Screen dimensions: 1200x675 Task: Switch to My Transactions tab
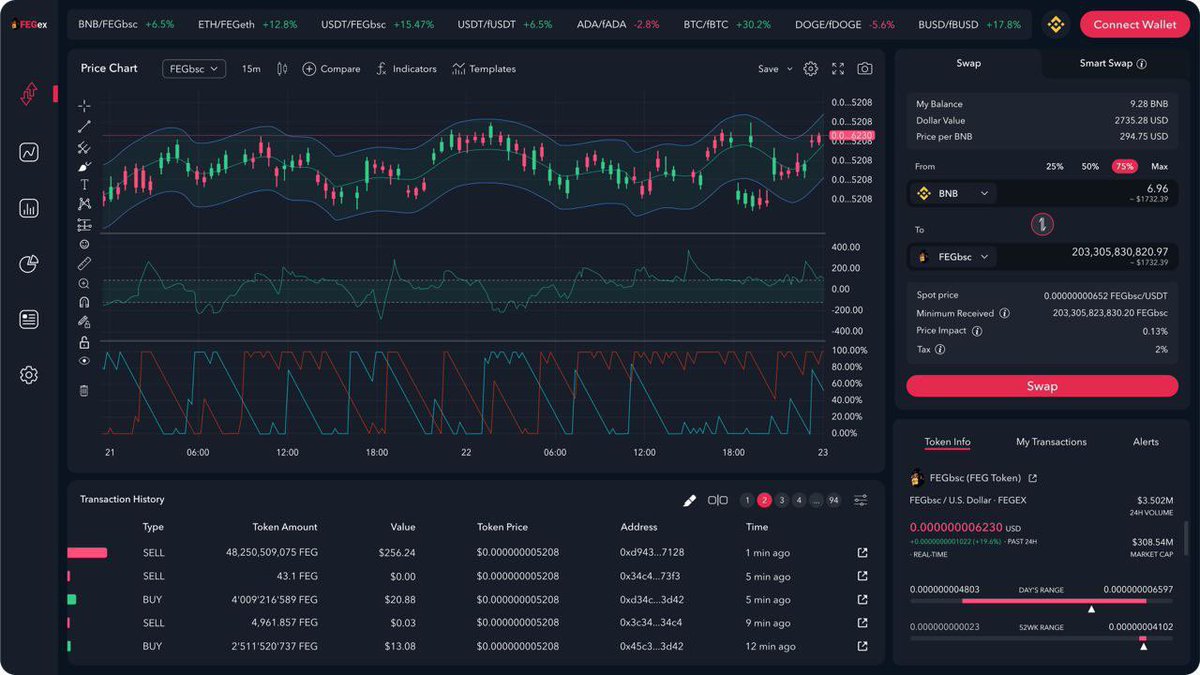(1051, 442)
